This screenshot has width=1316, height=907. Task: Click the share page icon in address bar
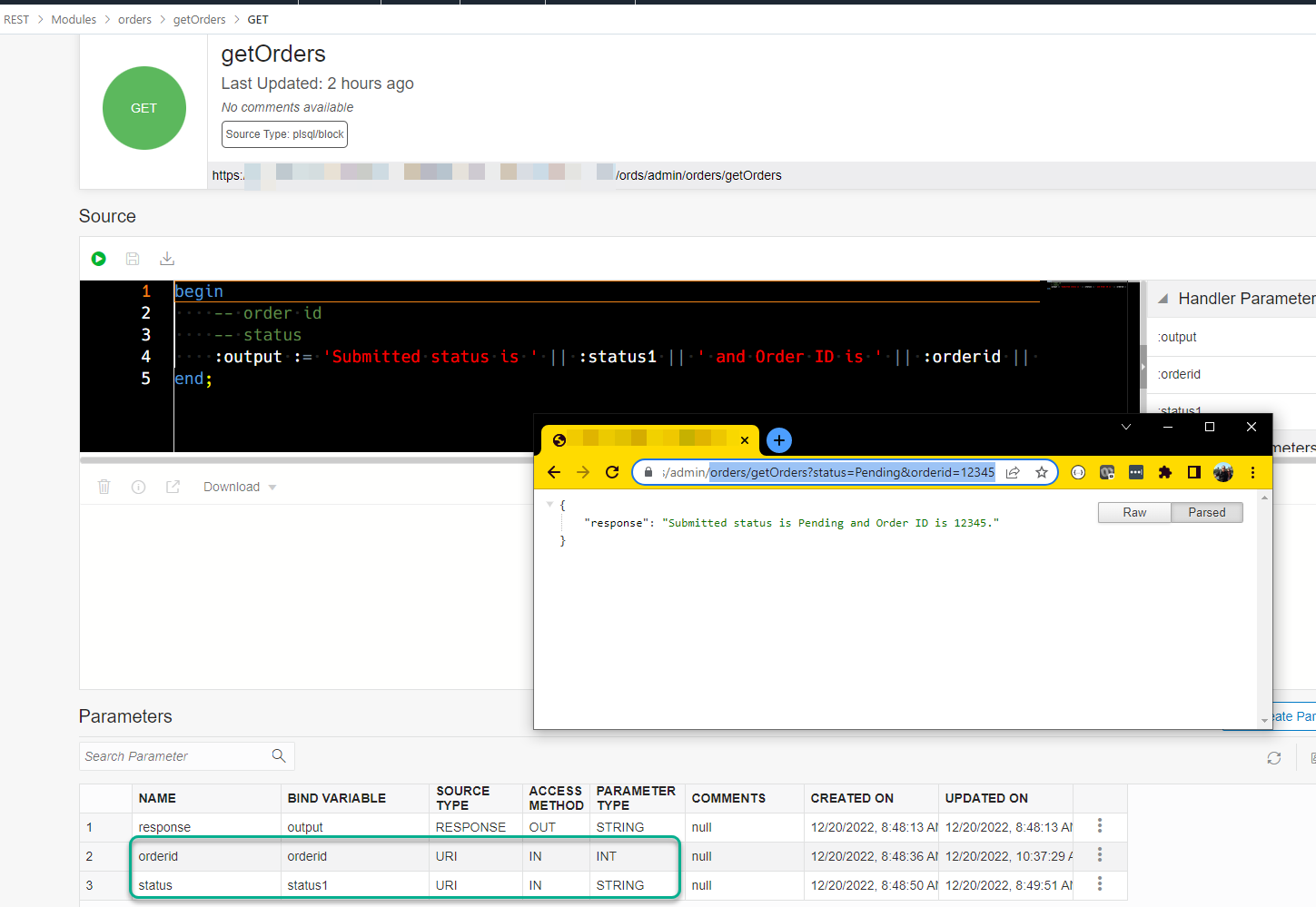(1013, 472)
